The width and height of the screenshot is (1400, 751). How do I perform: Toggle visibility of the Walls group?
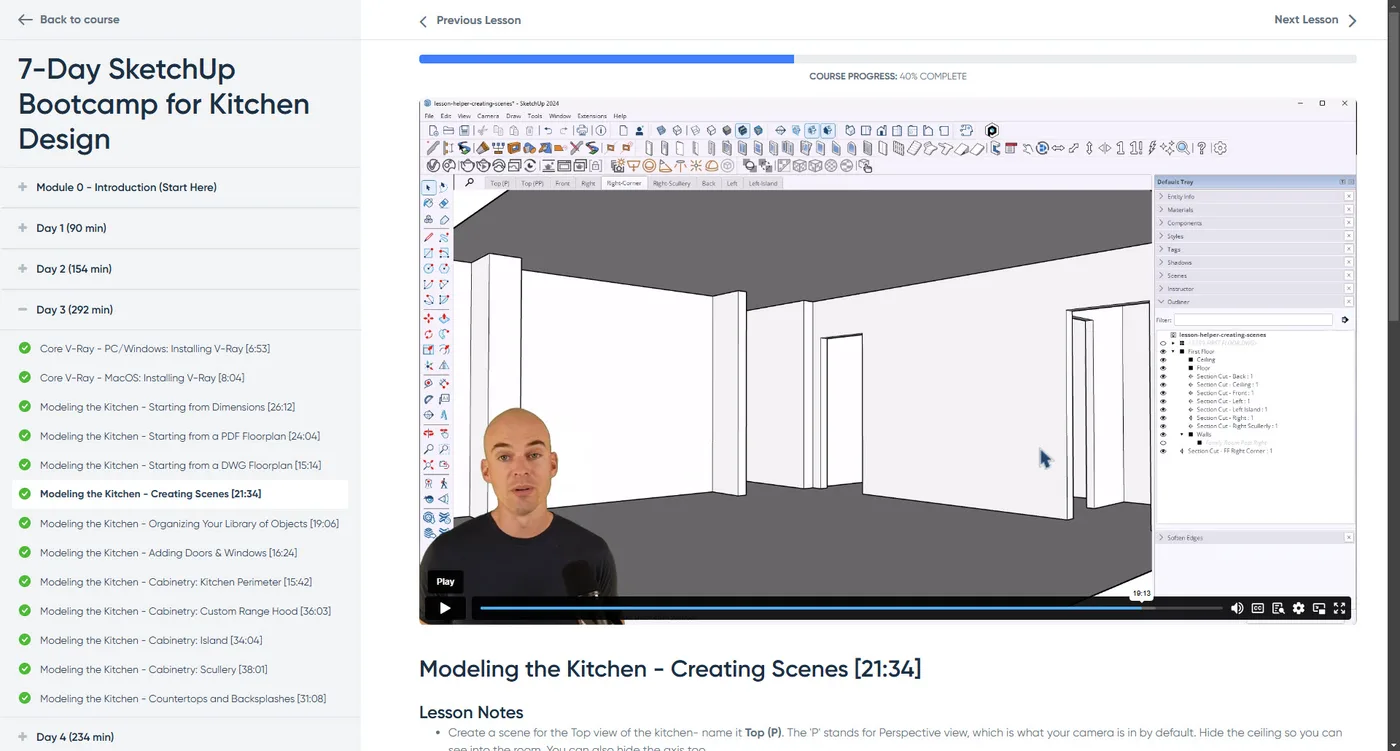point(1162,434)
